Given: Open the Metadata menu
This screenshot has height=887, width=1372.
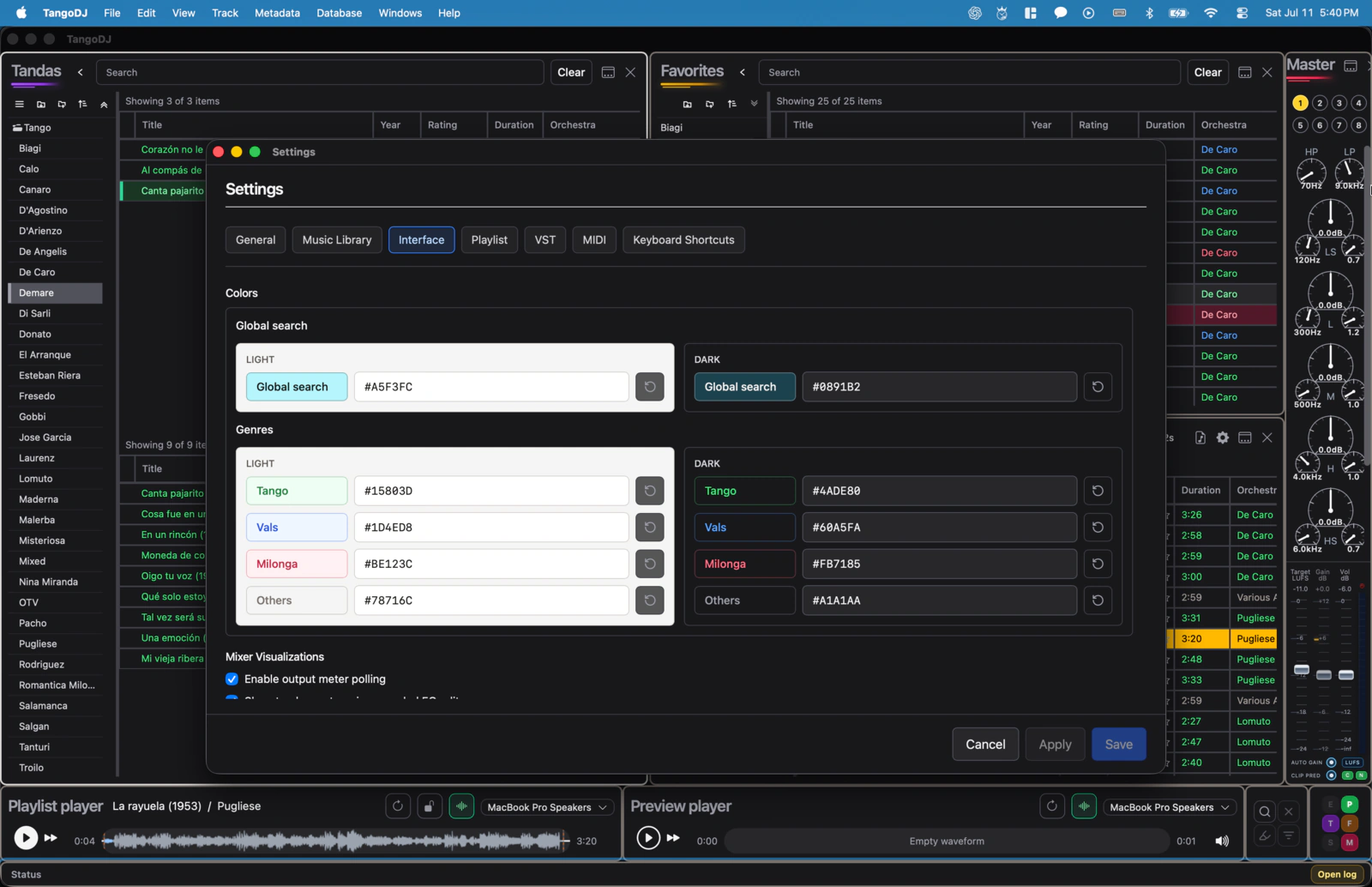Looking at the screenshot, I should [277, 13].
